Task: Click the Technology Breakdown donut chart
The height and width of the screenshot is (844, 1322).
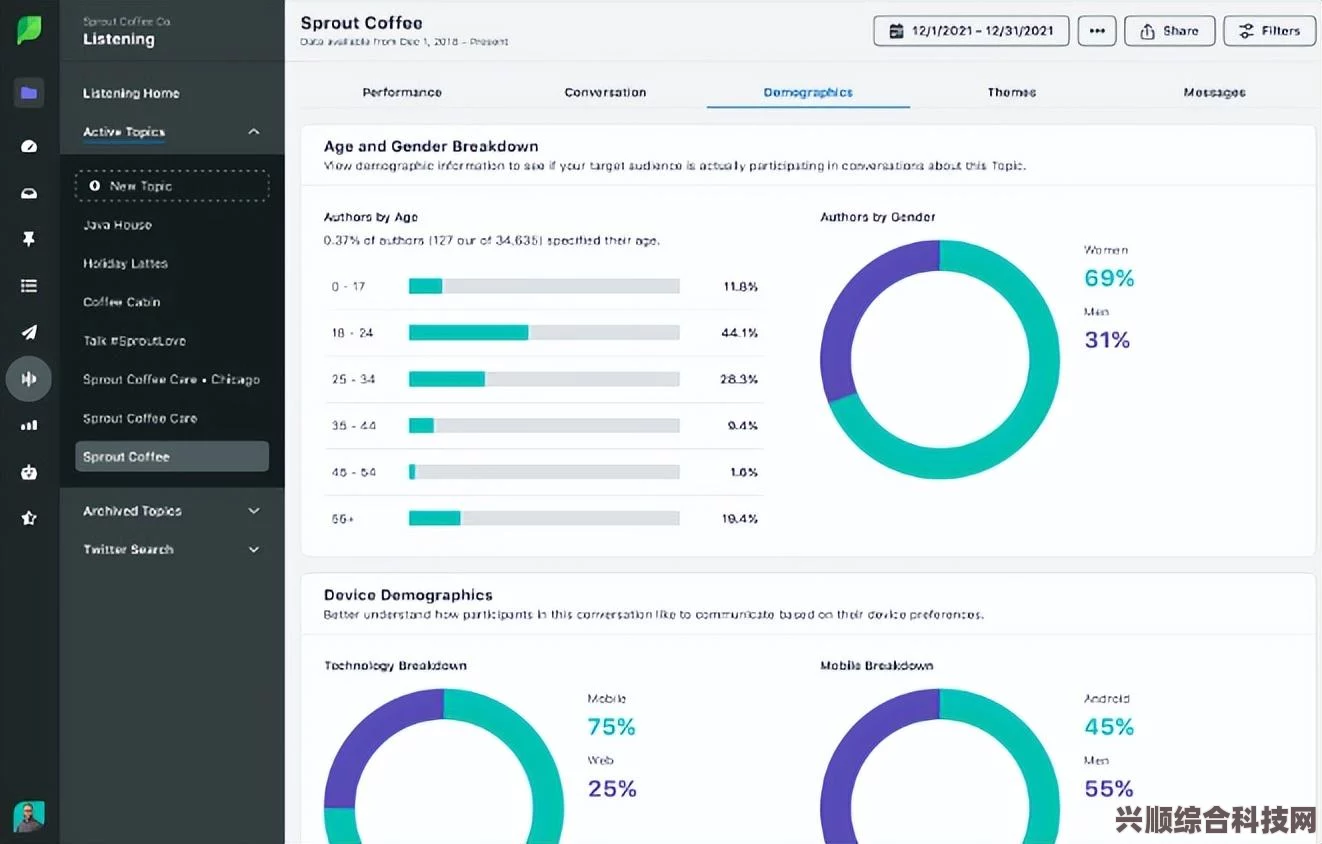Action: coord(444,767)
